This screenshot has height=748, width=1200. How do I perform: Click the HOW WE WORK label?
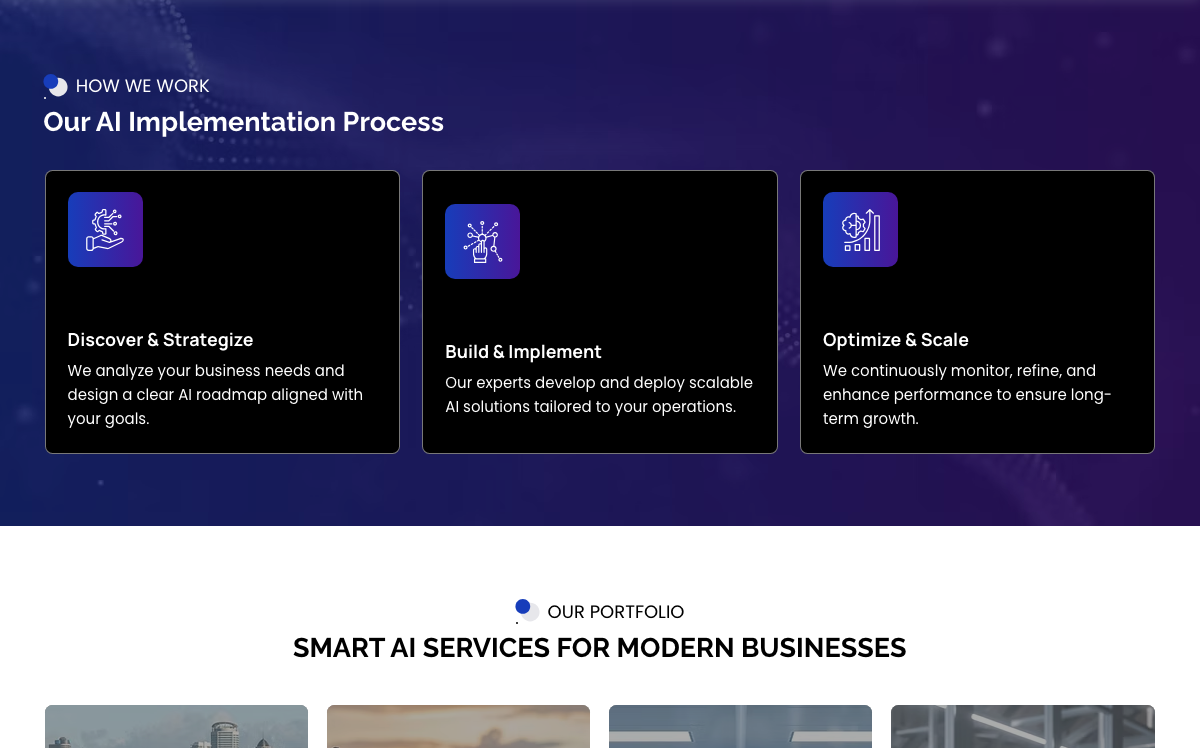(143, 86)
